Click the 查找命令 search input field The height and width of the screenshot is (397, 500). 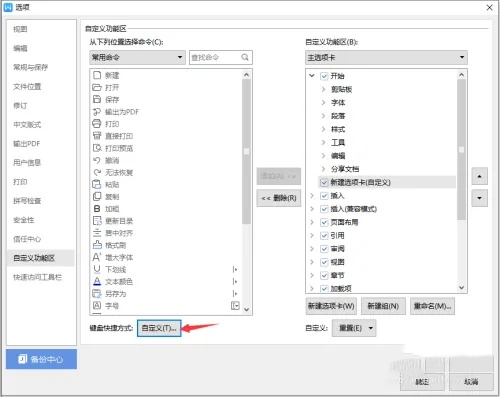[215, 57]
